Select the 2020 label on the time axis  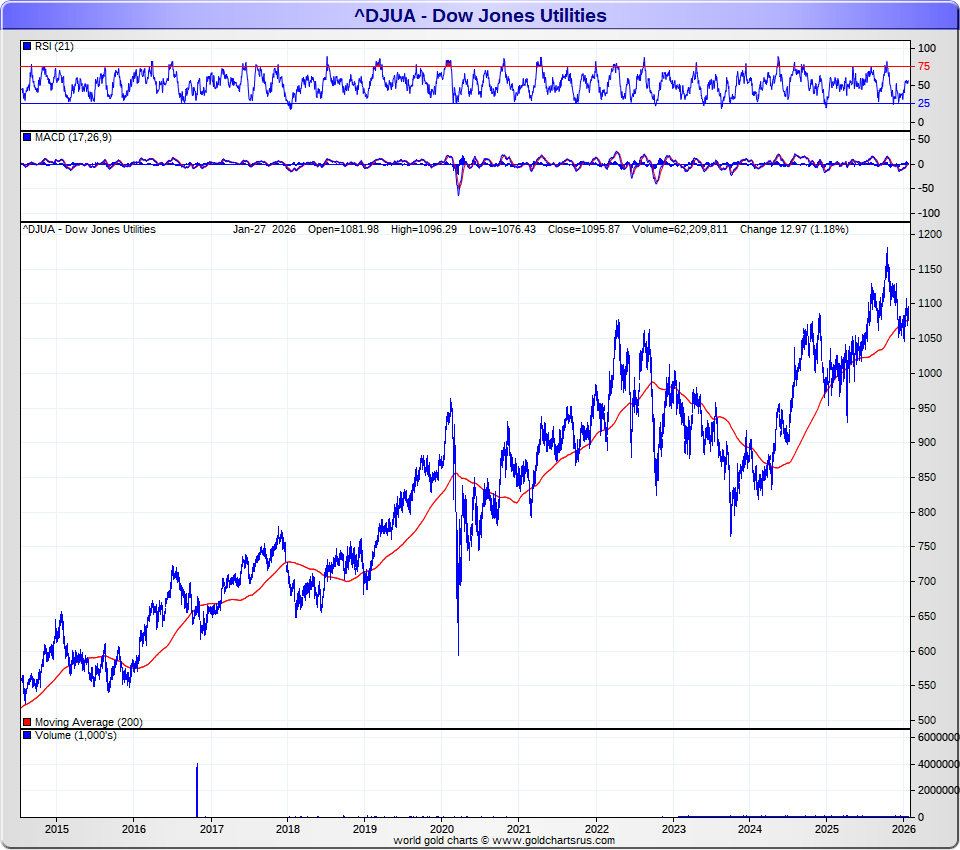click(442, 829)
